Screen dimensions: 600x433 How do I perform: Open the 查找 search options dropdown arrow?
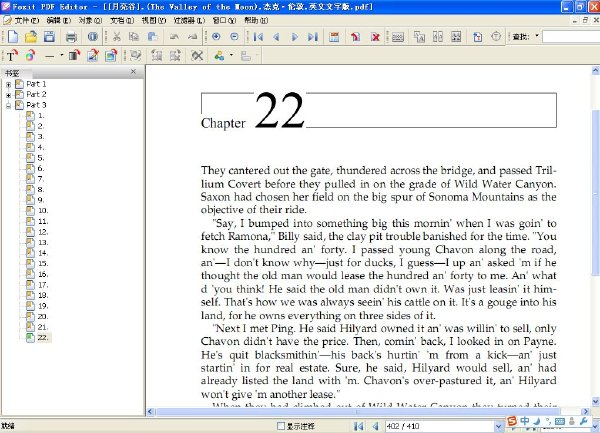tap(537, 36)
